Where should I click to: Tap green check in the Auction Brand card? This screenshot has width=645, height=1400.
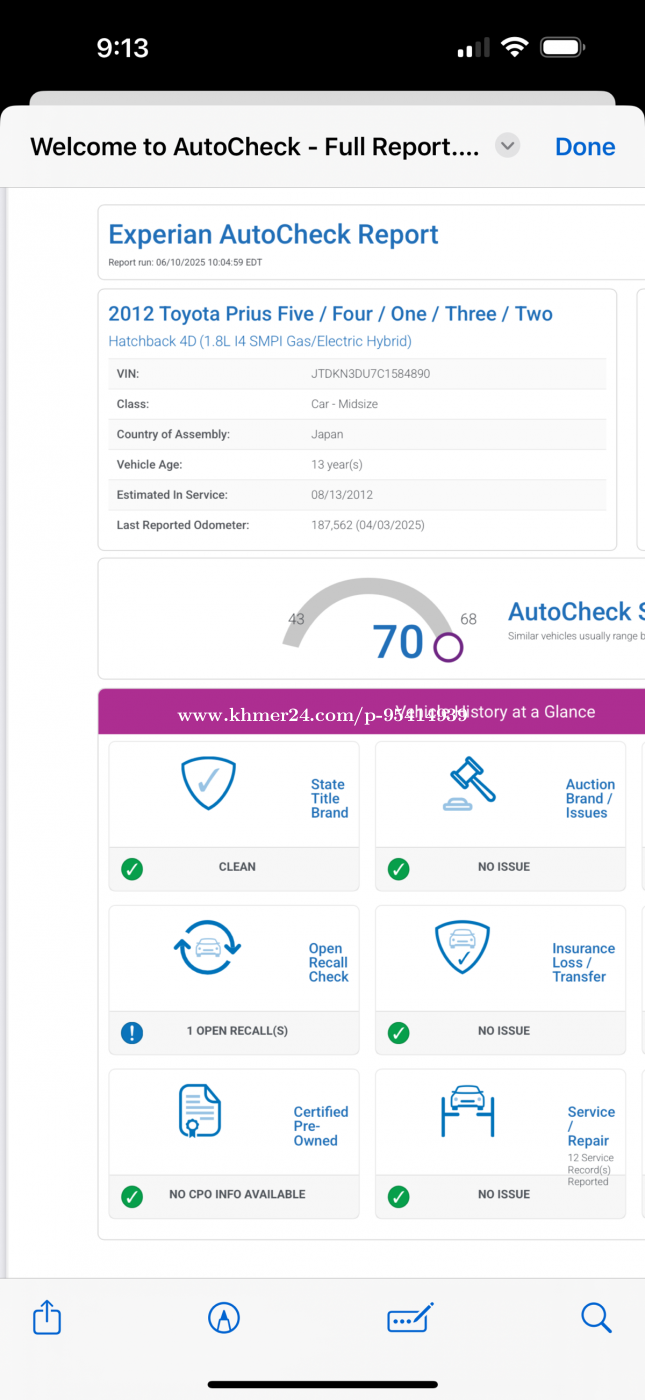[398, 869]
